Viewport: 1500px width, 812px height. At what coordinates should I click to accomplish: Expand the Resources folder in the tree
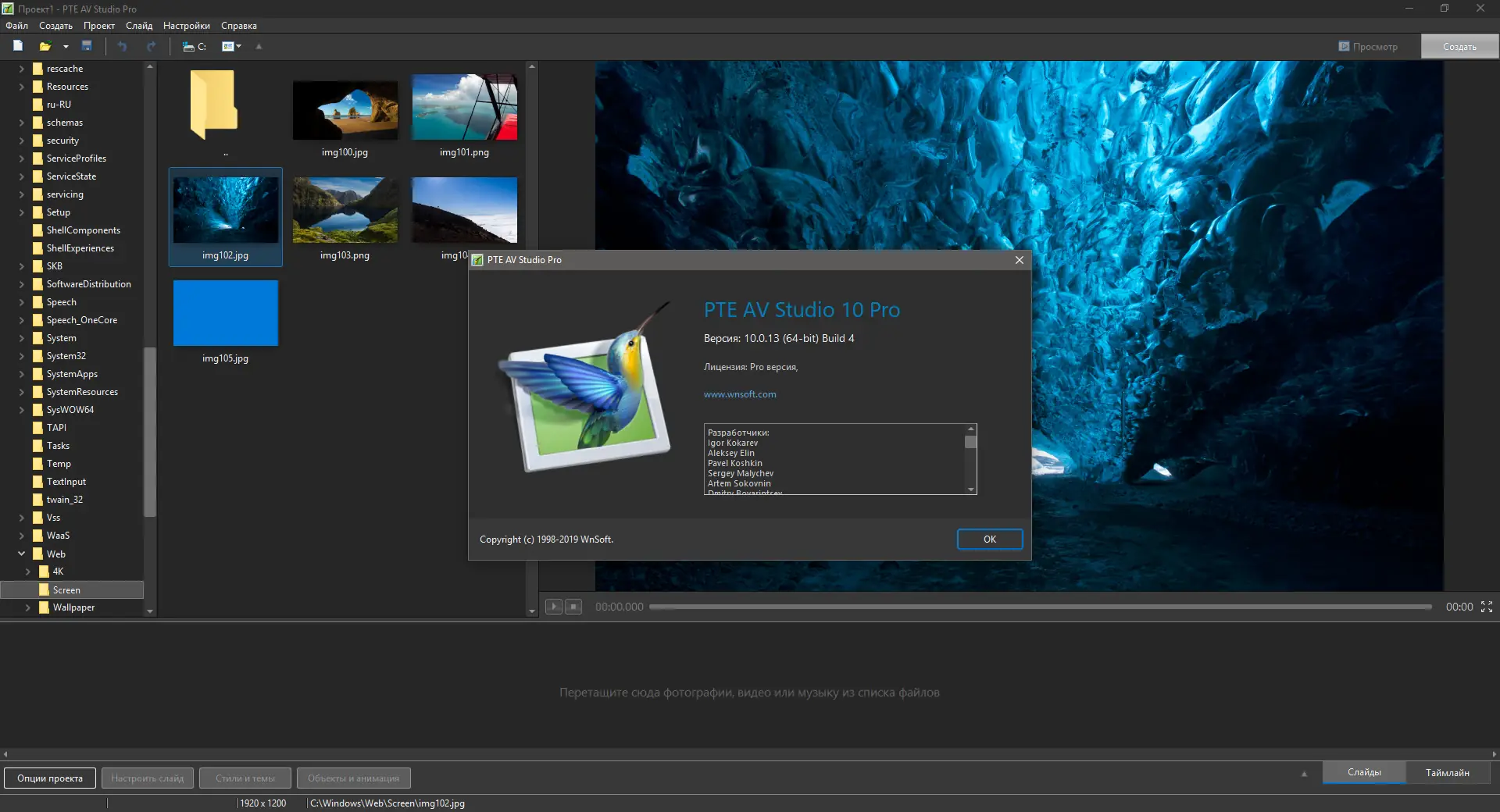[22, 87]
